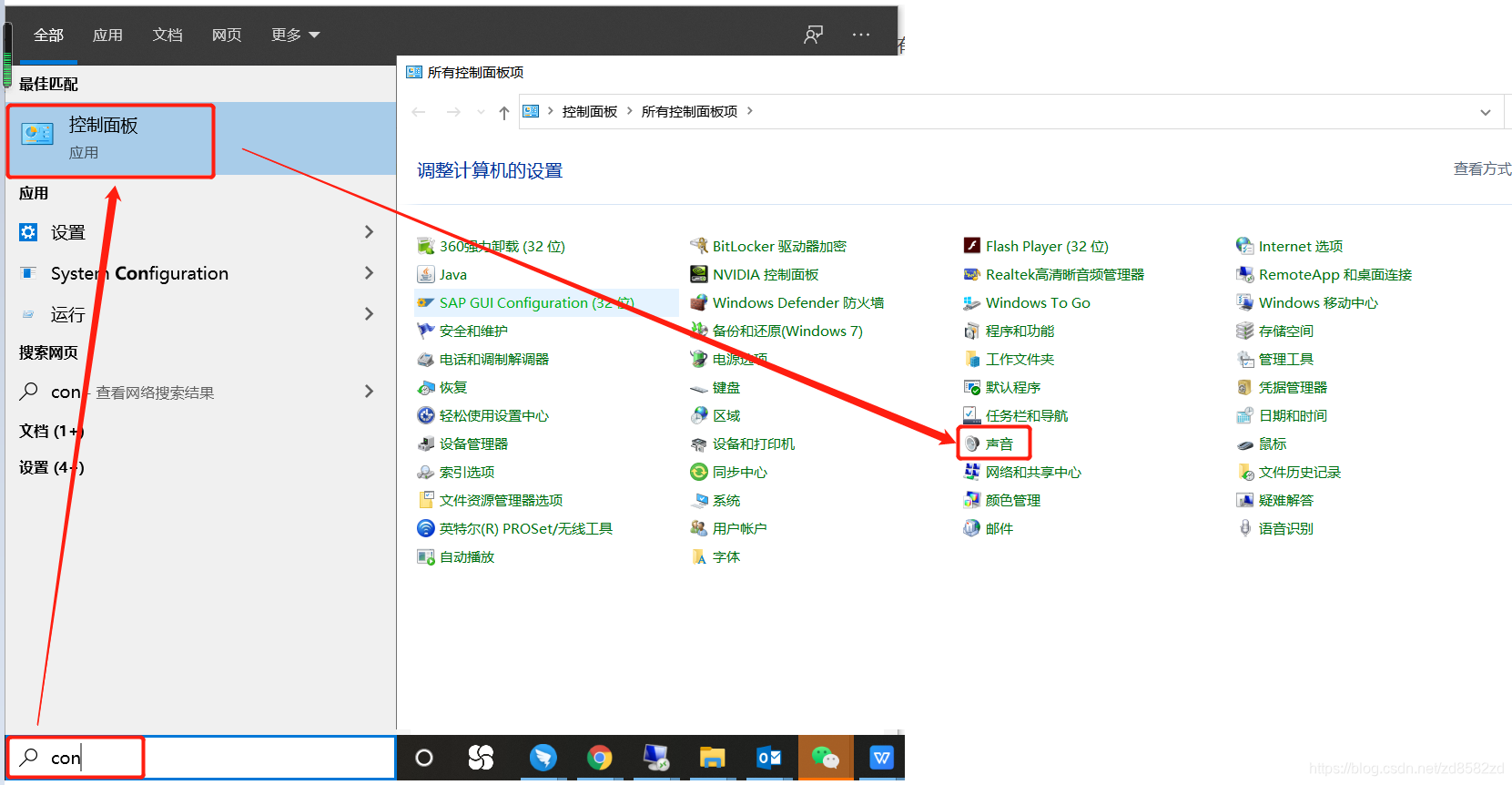This screenshot has width=1512, height=785.
Task: Open NVIDIA 控制面板 item
Action: pyautogui.click(x=755, y=275)
